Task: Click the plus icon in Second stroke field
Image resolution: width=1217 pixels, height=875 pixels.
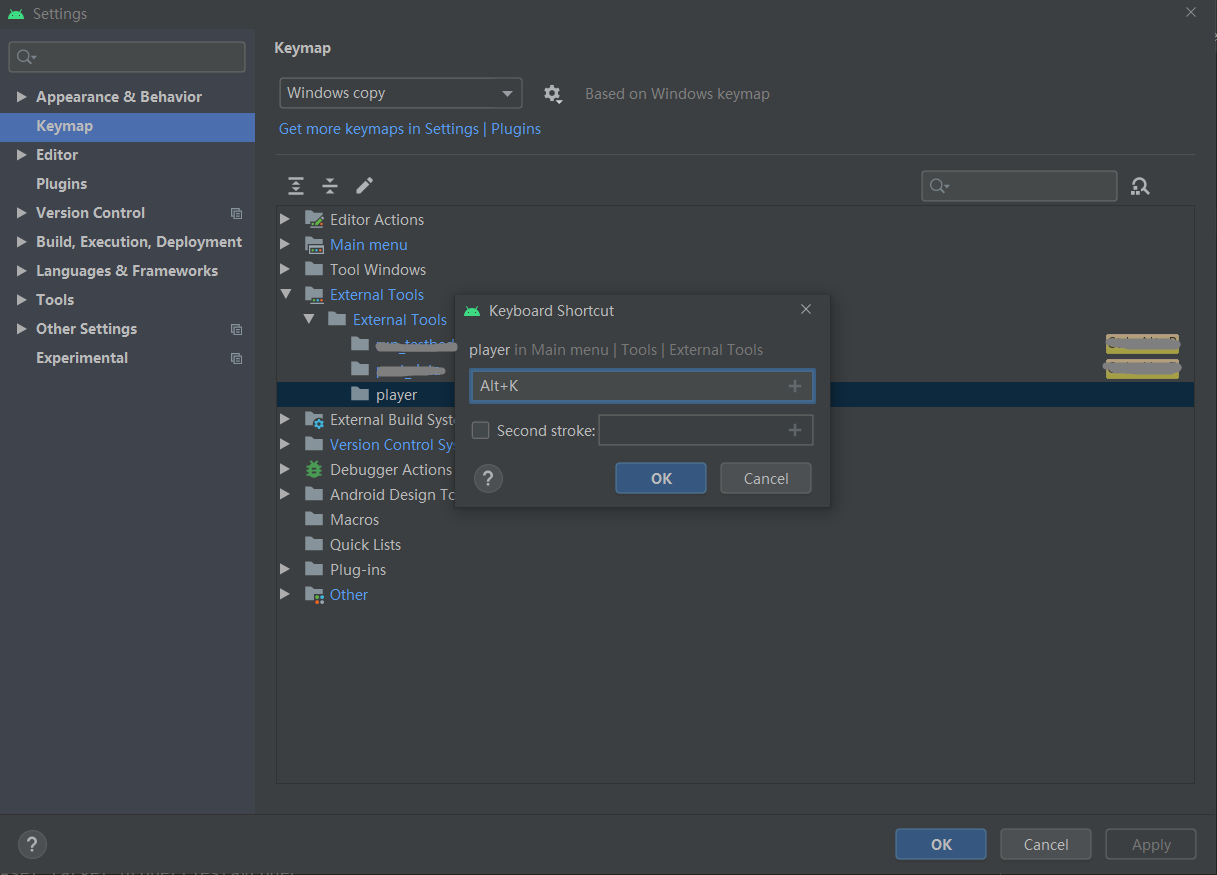Action: [795, 430]
